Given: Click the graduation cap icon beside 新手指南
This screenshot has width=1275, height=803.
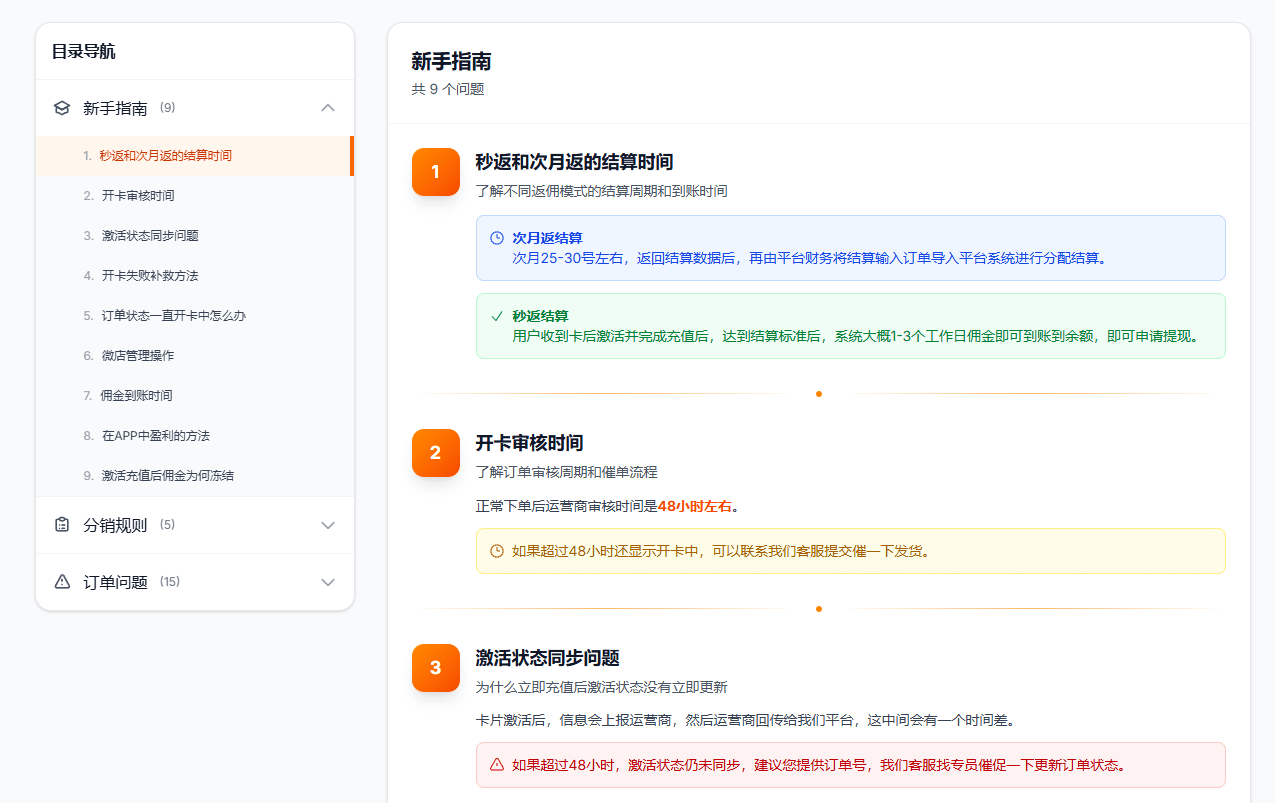Looking at the screenshot, I should (x=62, y=107).
